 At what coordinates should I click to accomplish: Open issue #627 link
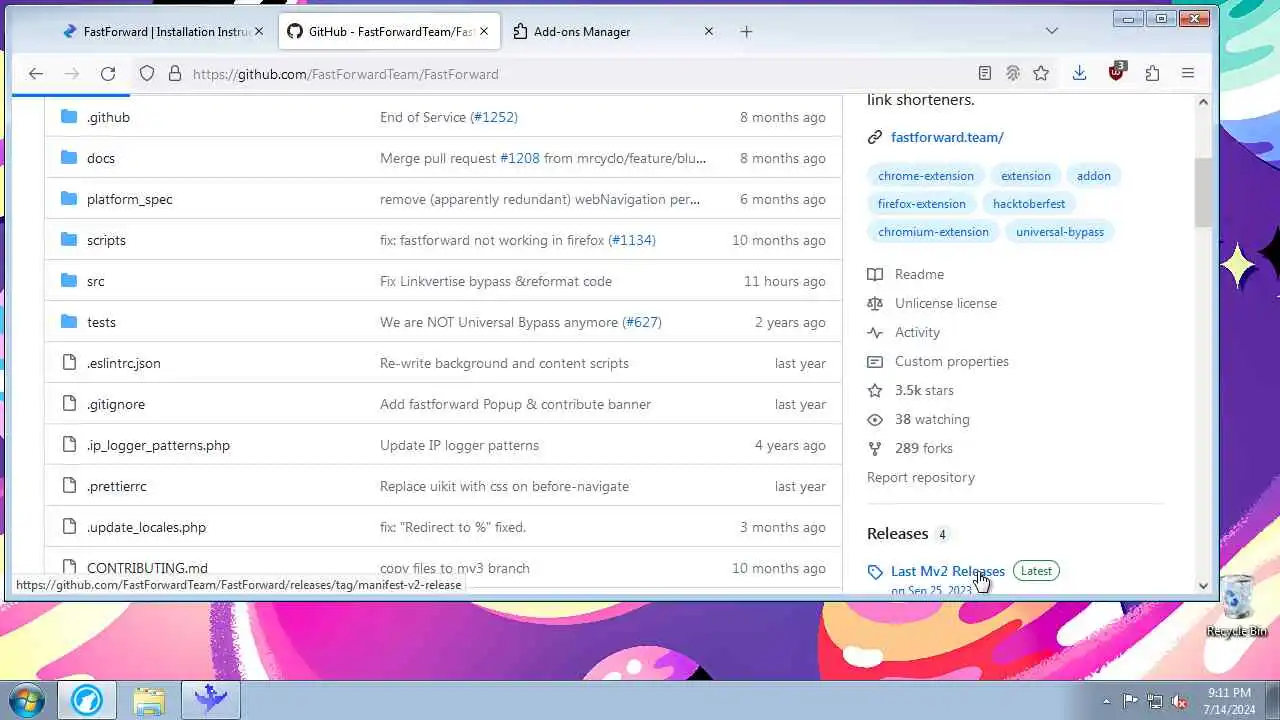(641, 322)
